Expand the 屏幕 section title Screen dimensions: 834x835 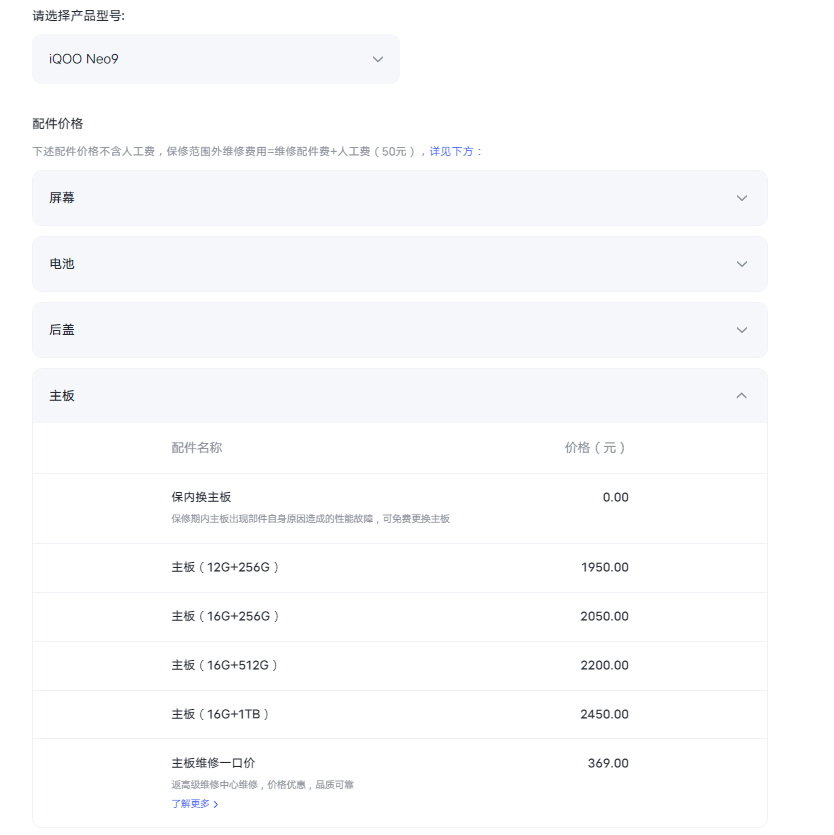click(62, 198)
